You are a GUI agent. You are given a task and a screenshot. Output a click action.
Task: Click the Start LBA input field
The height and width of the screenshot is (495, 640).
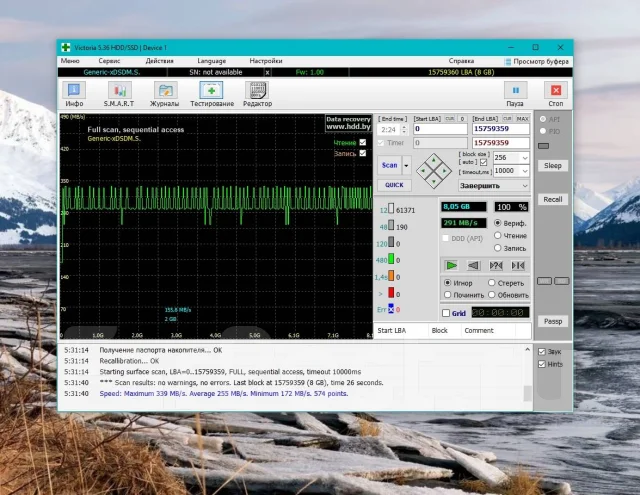[x=440, y=129]
